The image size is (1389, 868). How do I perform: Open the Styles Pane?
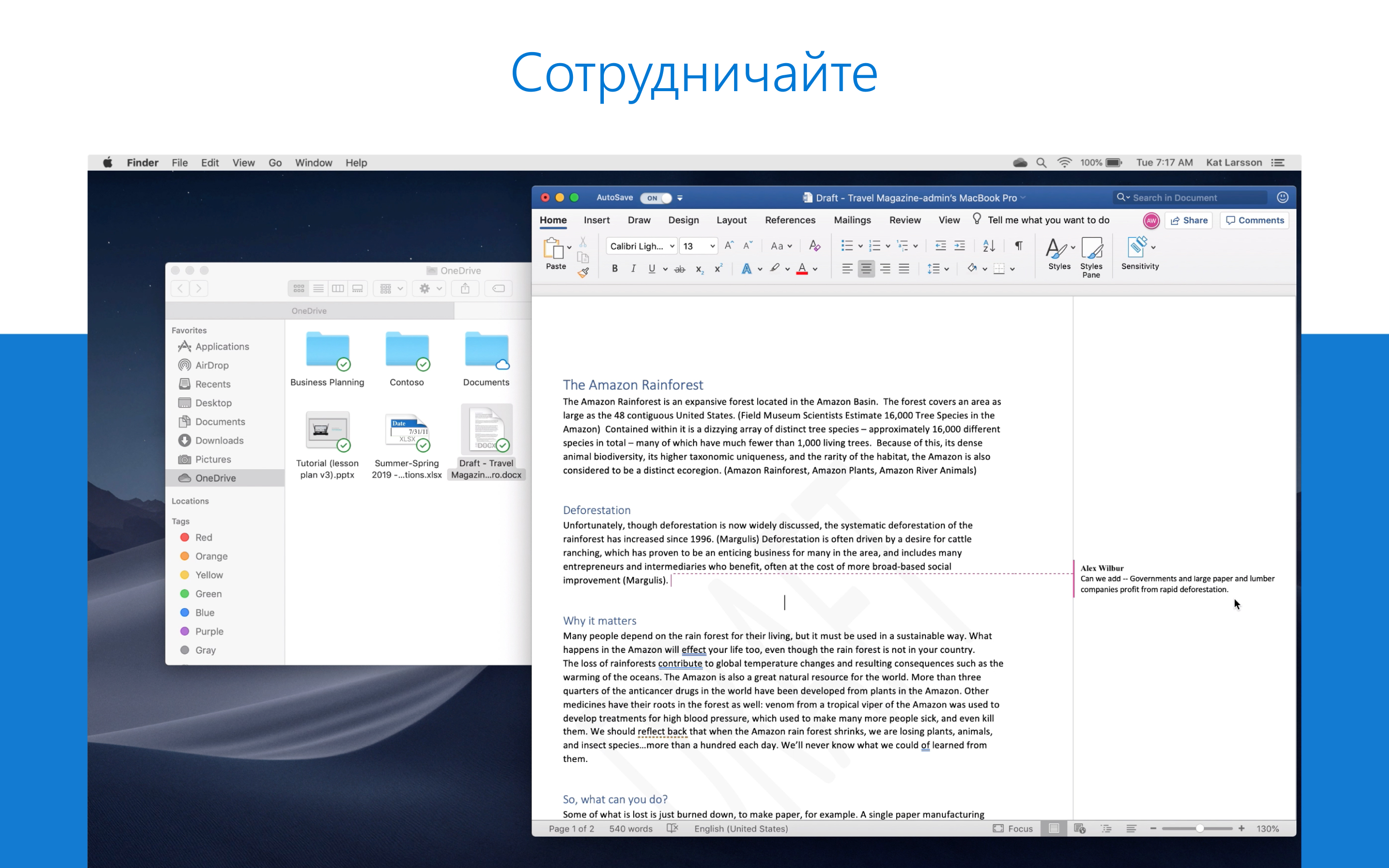click(1090, 257)
